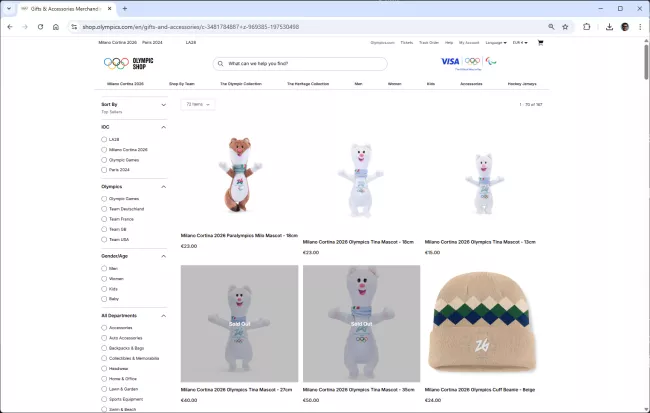Select the Kids gender/age filter

[x=104, y=288]
